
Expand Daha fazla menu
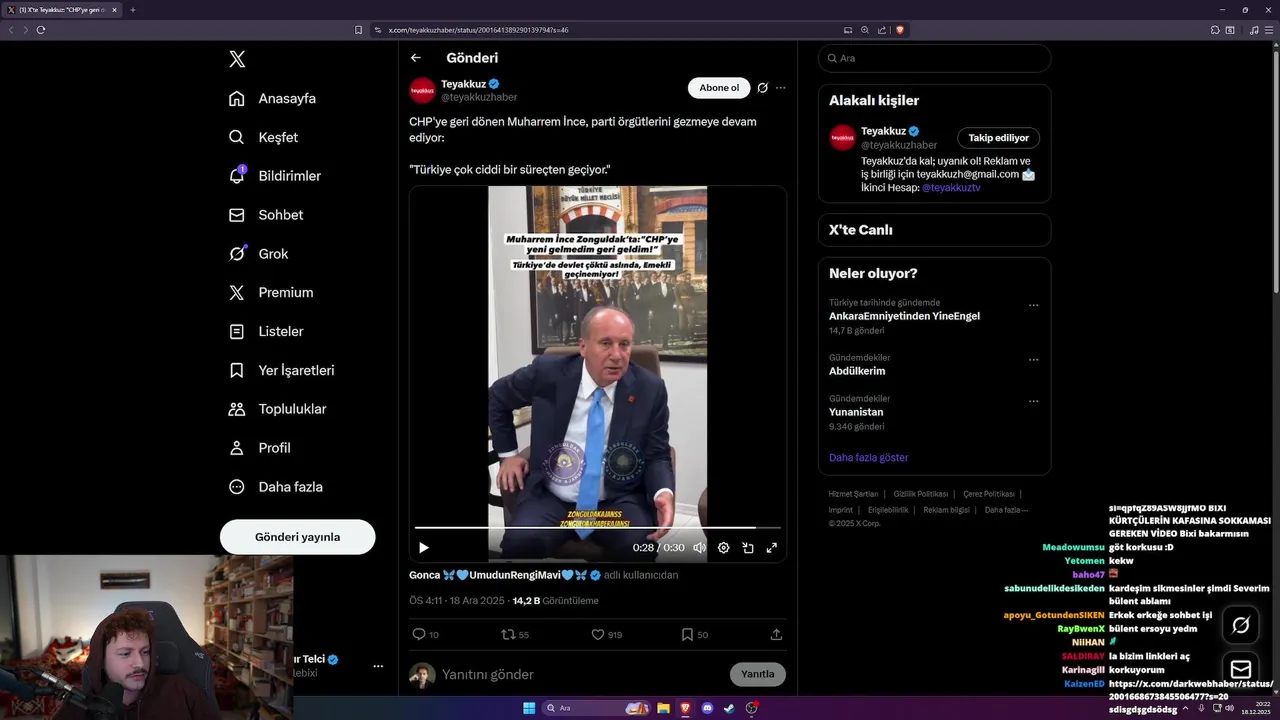[x=275, y=487]
